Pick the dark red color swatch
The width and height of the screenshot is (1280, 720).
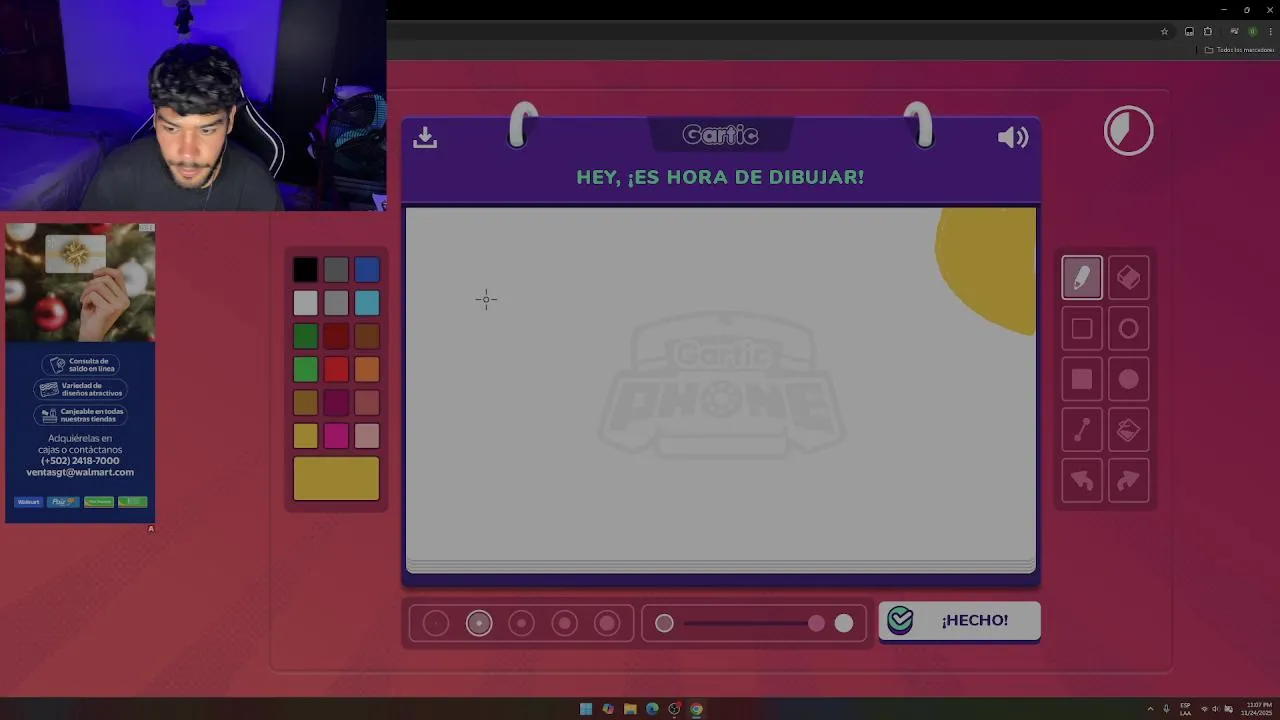tap(336, 336)
